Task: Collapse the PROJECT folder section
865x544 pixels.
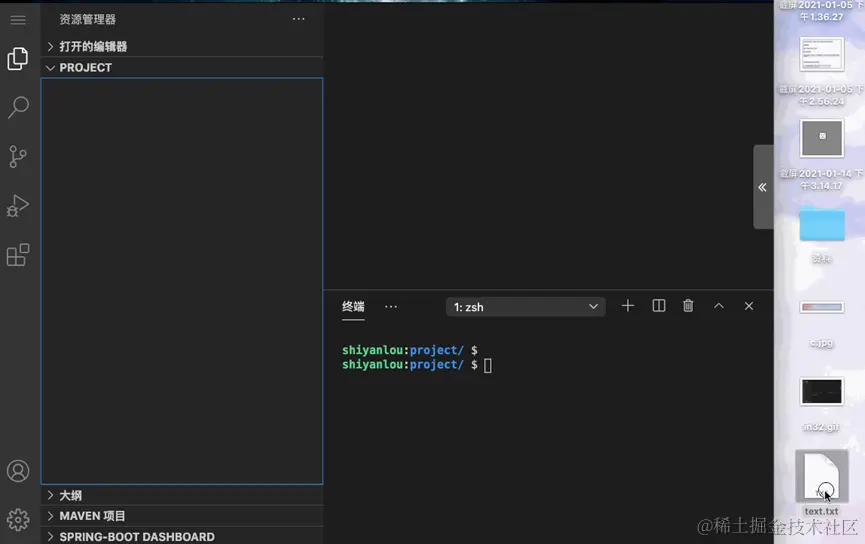Action: 182,67
